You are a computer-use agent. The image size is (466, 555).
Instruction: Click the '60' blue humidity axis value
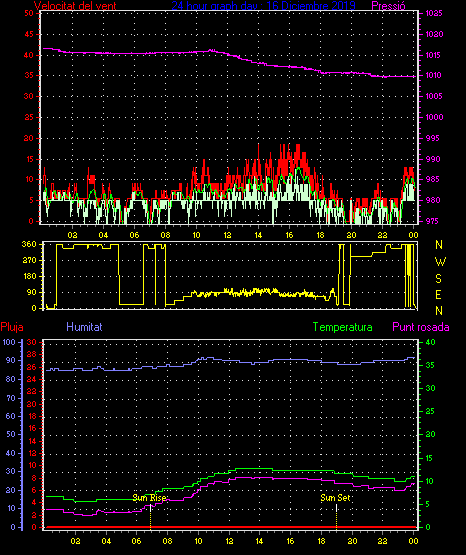click(11, 416)
